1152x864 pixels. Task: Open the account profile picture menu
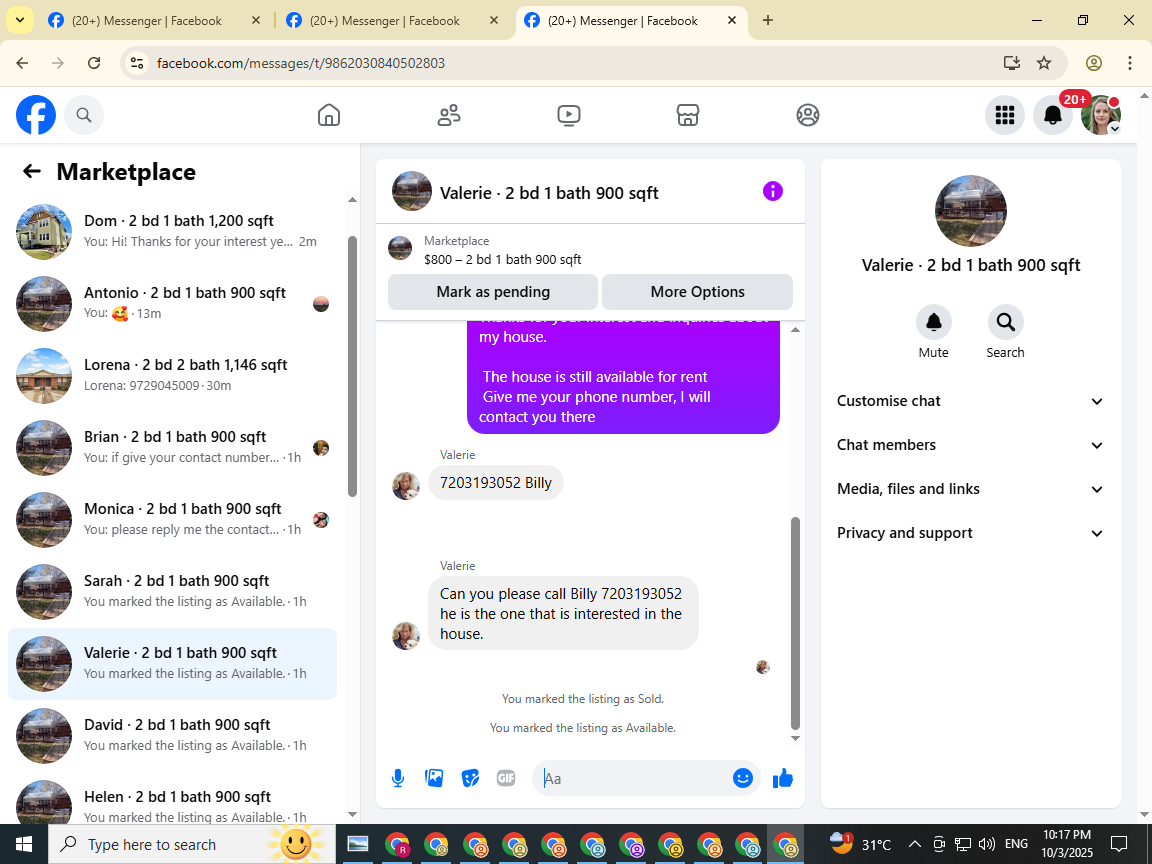1101,115
